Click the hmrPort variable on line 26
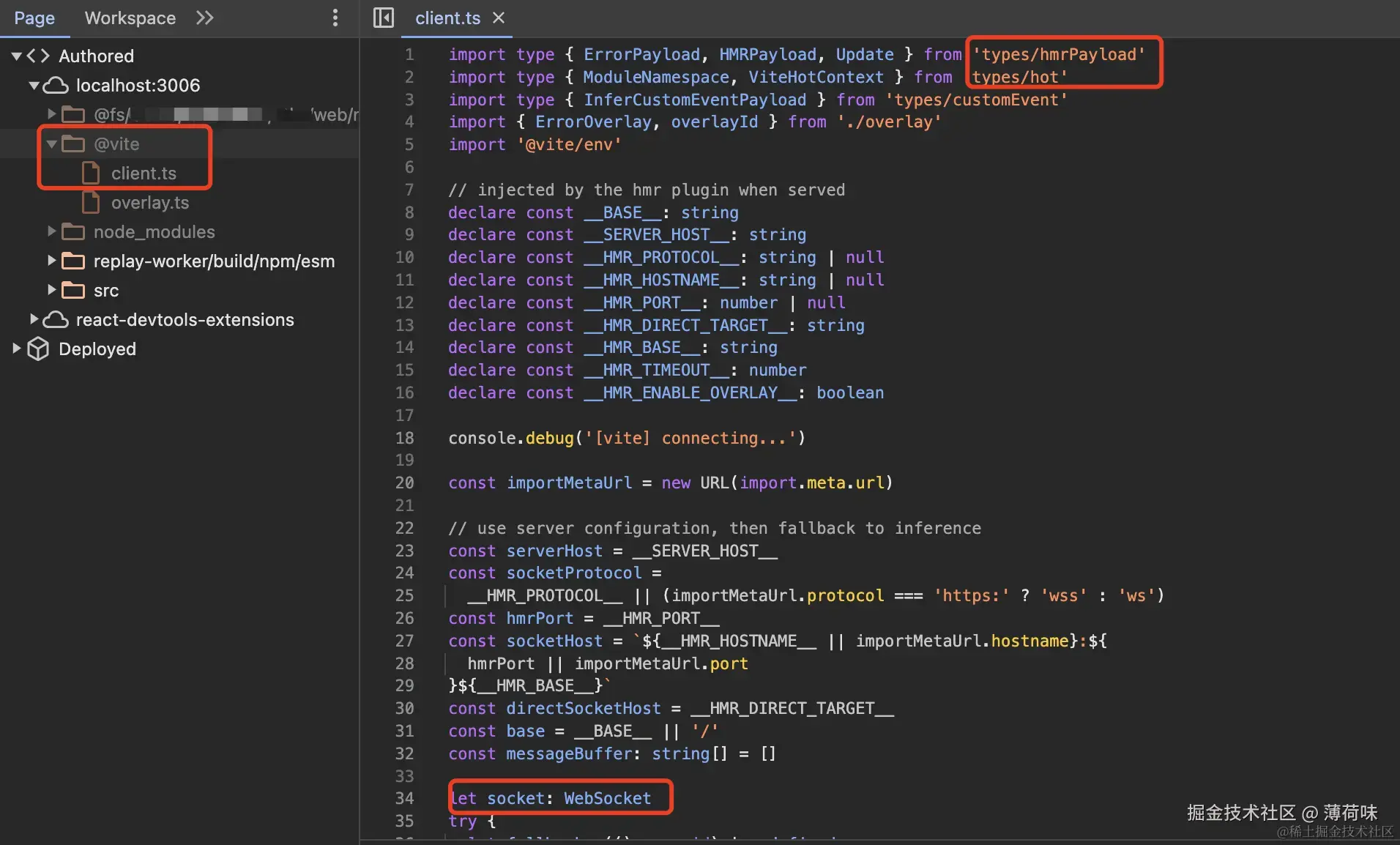The height and width of the screenshot is (845, 1400). [540, 618]
